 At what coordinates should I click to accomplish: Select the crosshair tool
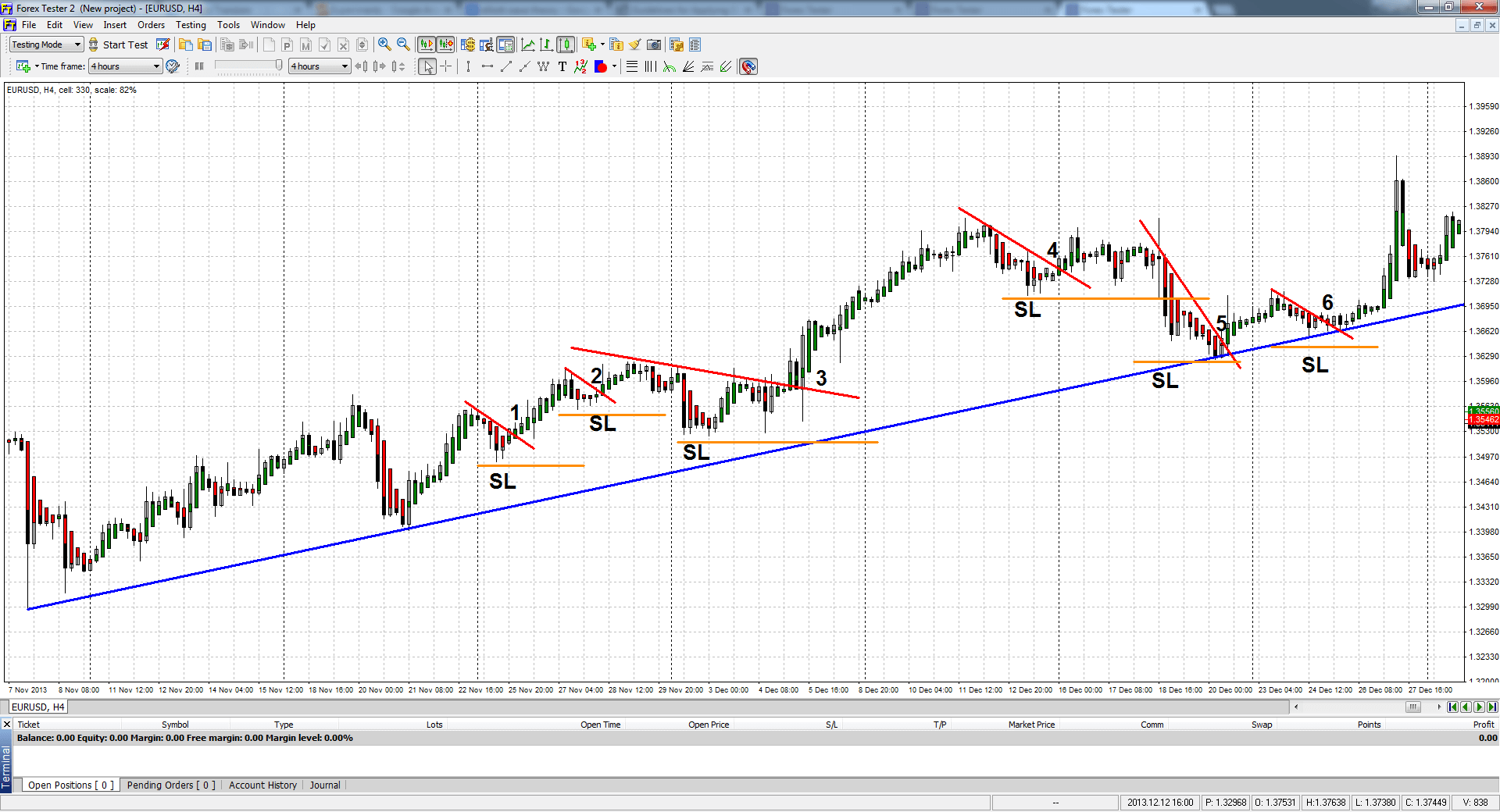[x=446, y=67]
